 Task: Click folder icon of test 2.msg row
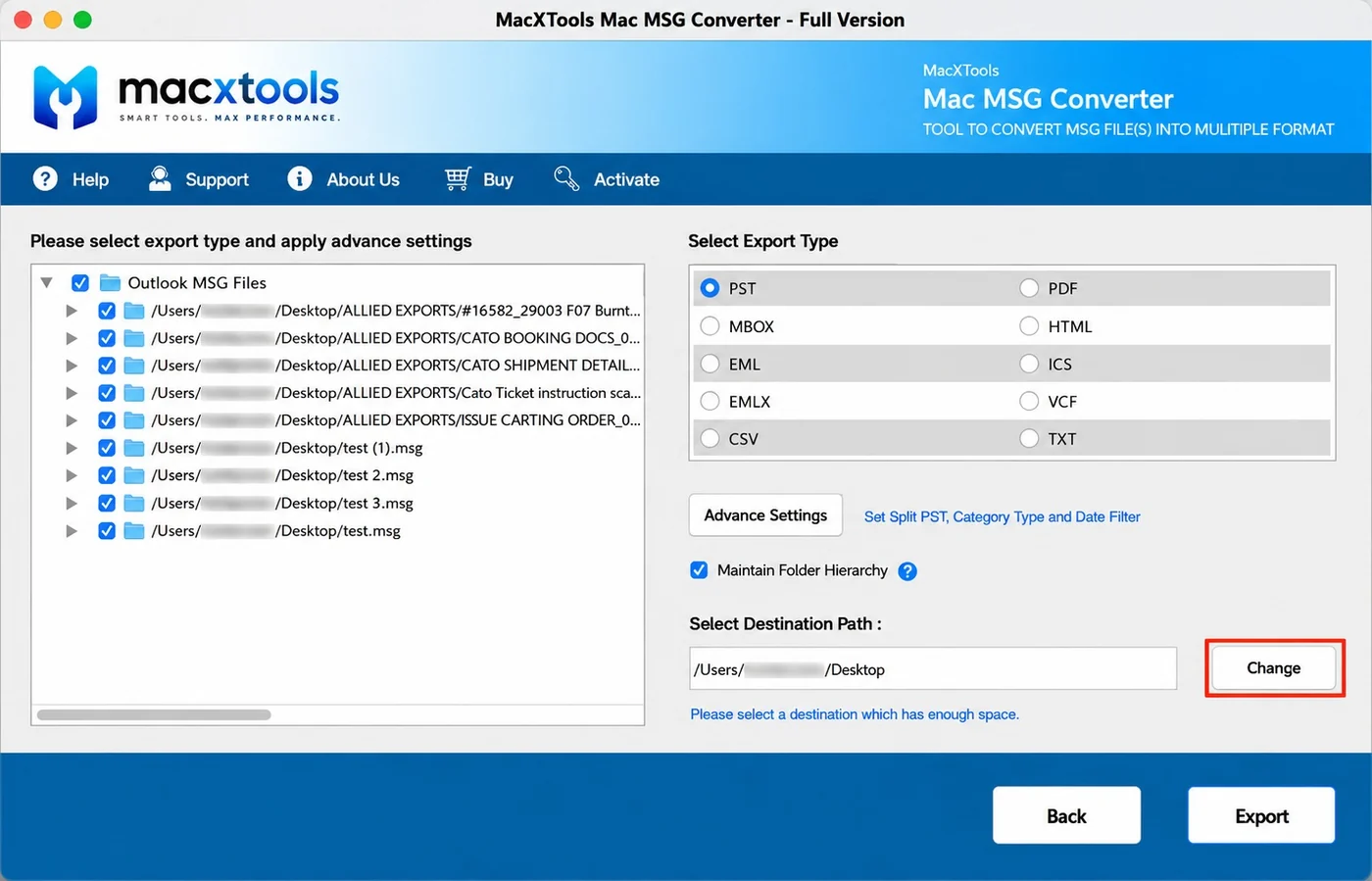pyautogui.click(x=134, y=475)
